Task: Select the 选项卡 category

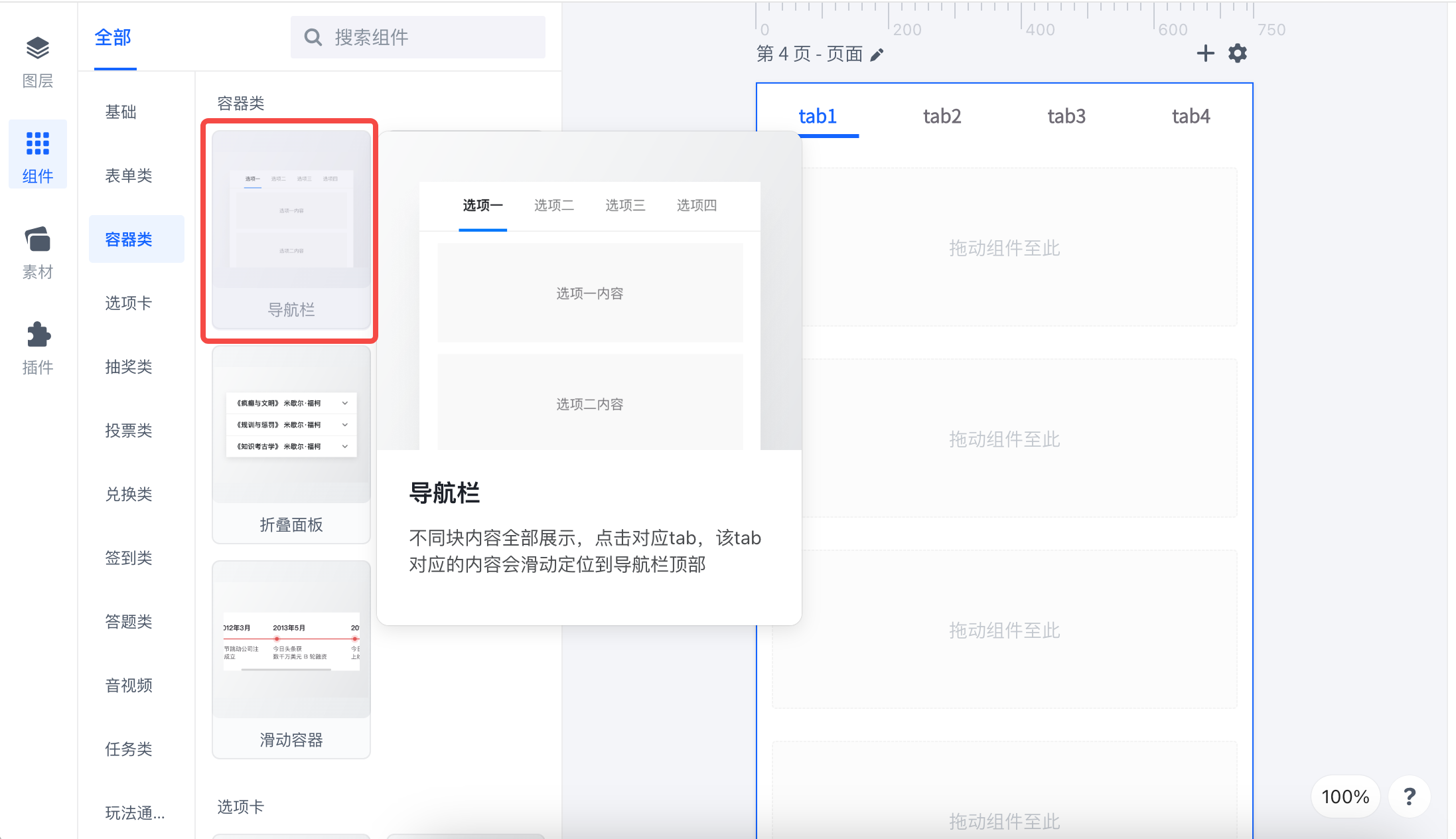Action: 129,303
